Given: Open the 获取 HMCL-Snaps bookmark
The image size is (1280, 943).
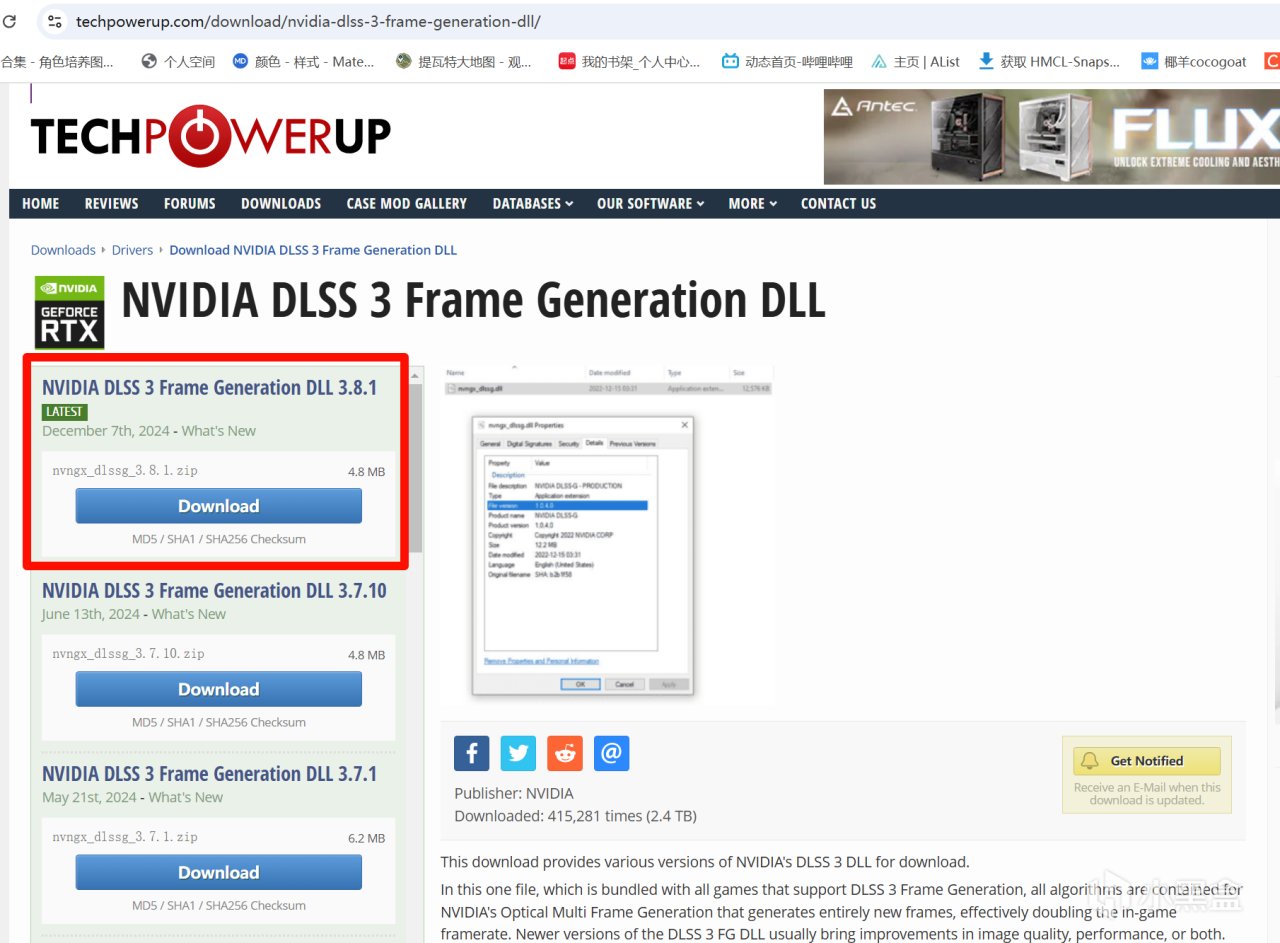Looking at the screenshot, I should [x=1049, y=61].
